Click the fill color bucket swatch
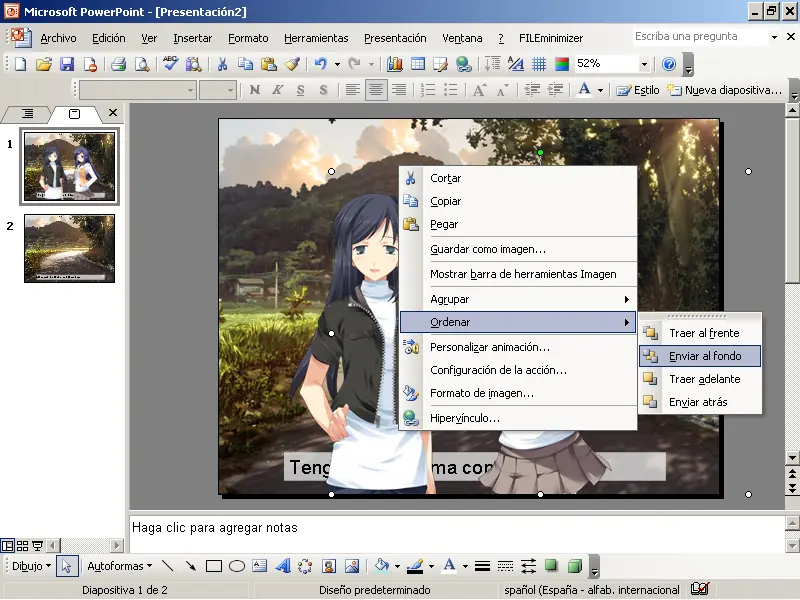 tap(380, 566)
